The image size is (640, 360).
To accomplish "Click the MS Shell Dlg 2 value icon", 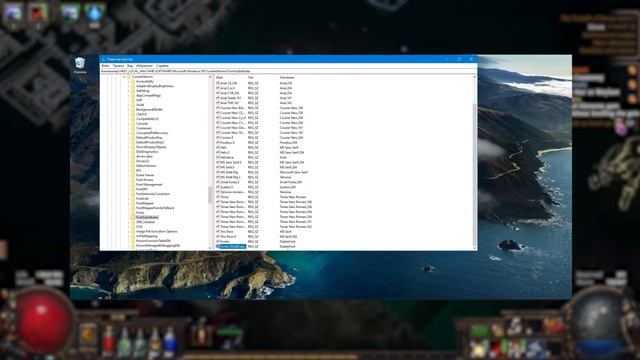I will [218, 177].
